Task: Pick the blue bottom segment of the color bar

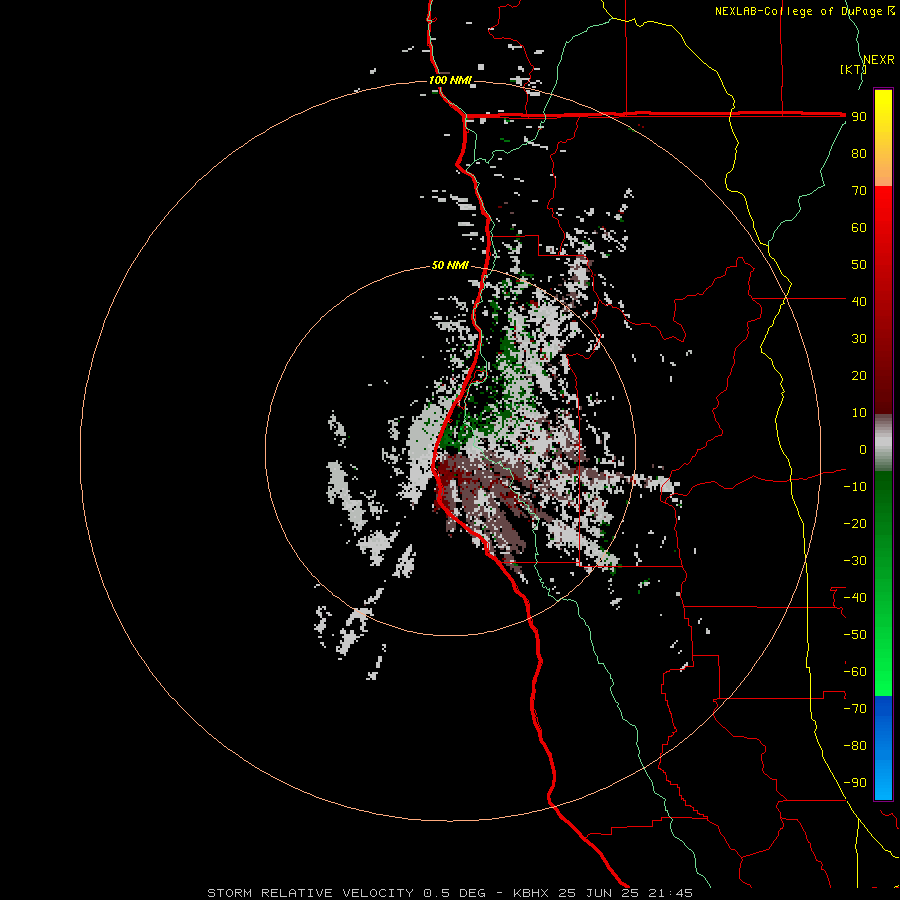Action: click(x=883, y=748)
